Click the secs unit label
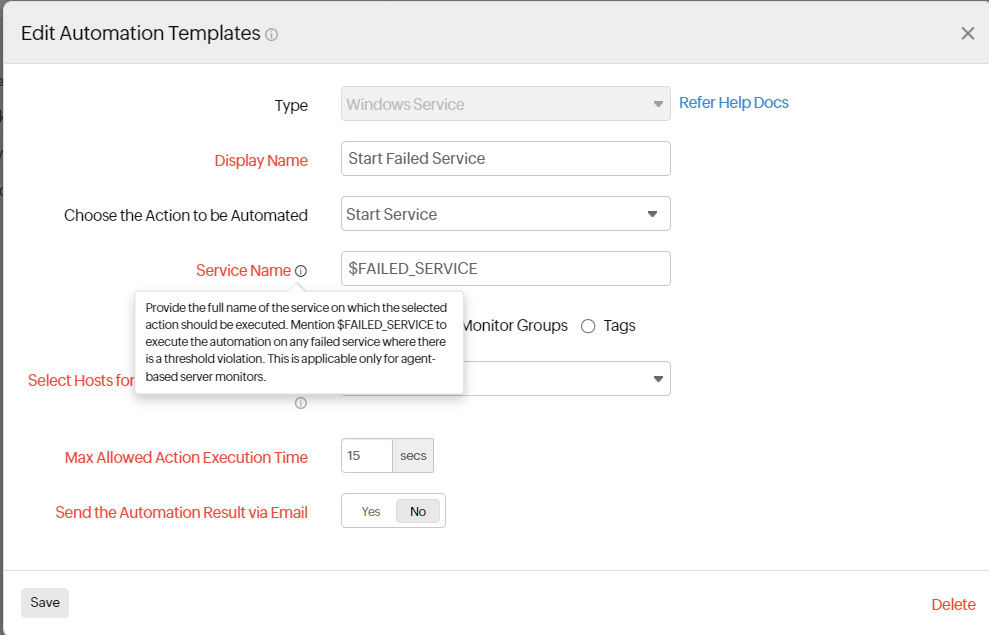The image size is (989, 635). coord(413,456)
